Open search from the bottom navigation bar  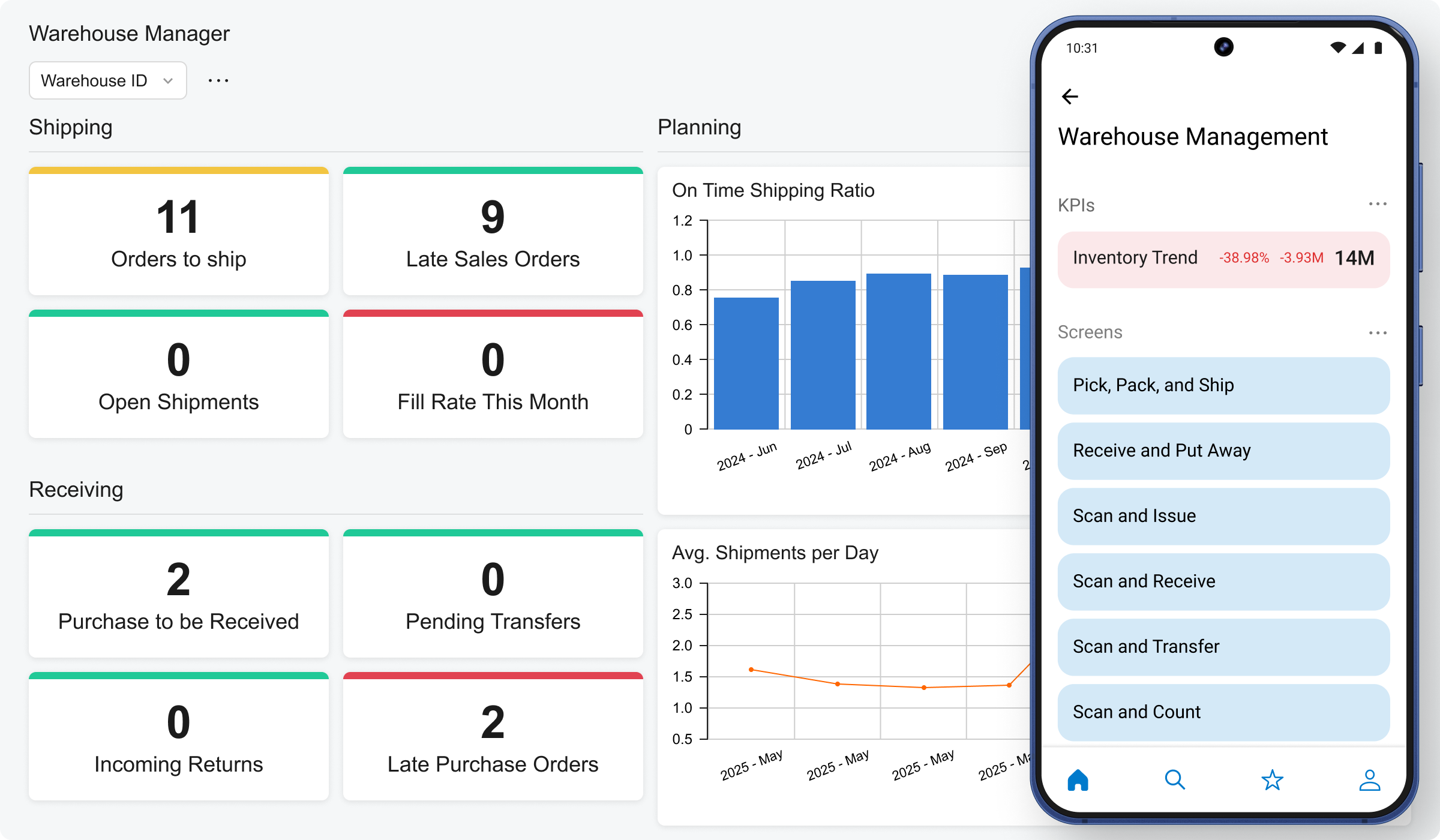tap(1175, 781)
